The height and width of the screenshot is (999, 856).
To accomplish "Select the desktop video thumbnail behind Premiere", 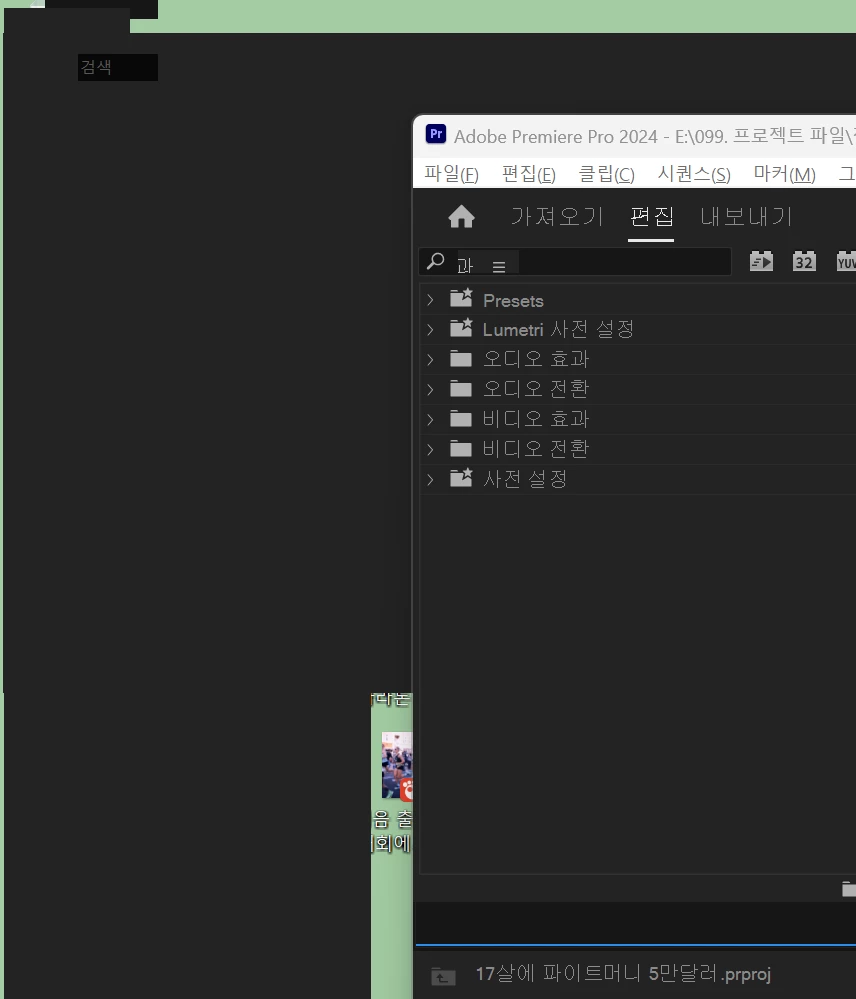I will click(397, 765).
